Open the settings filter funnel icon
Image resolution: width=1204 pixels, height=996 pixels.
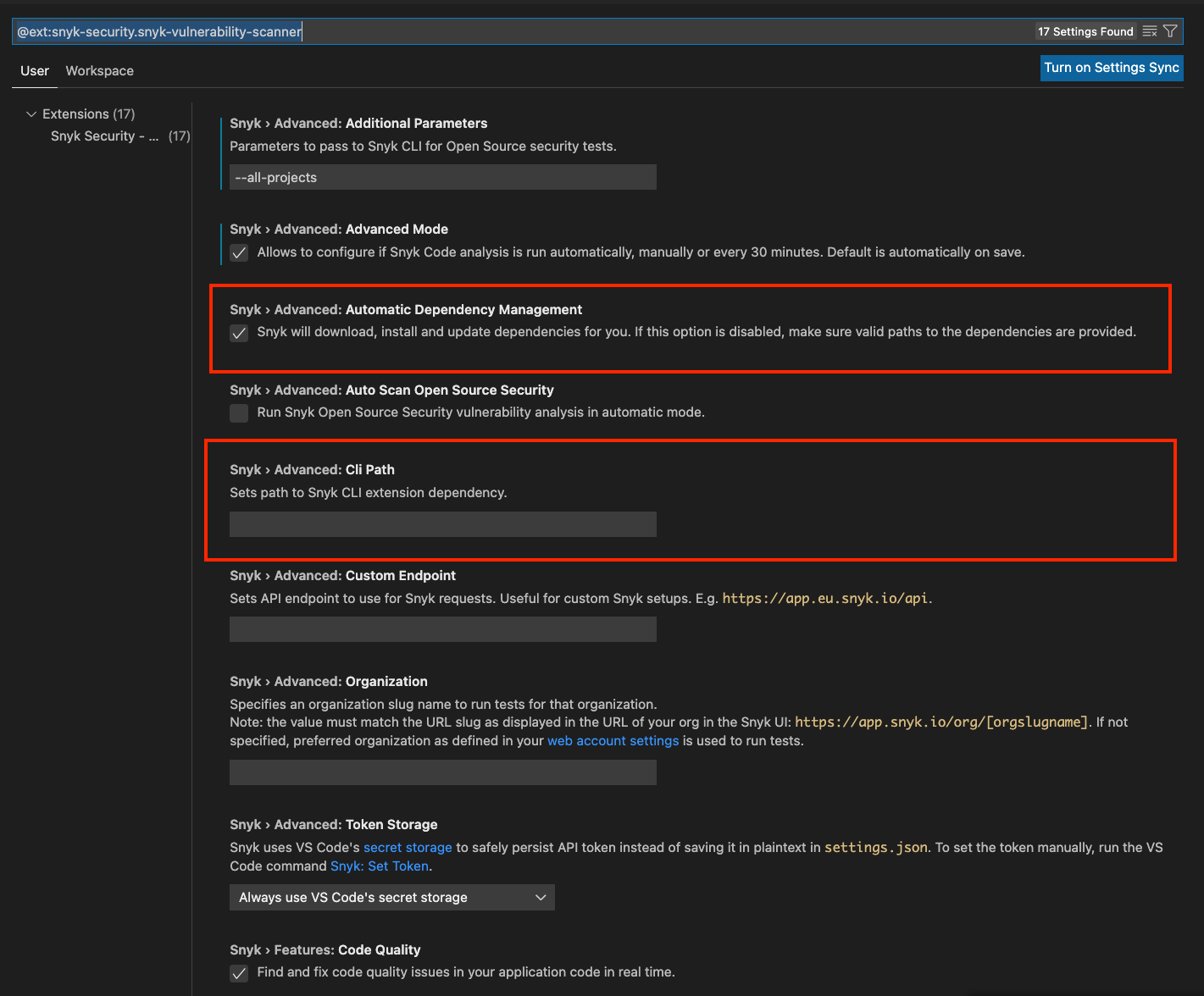click(x=1170, y=31)
